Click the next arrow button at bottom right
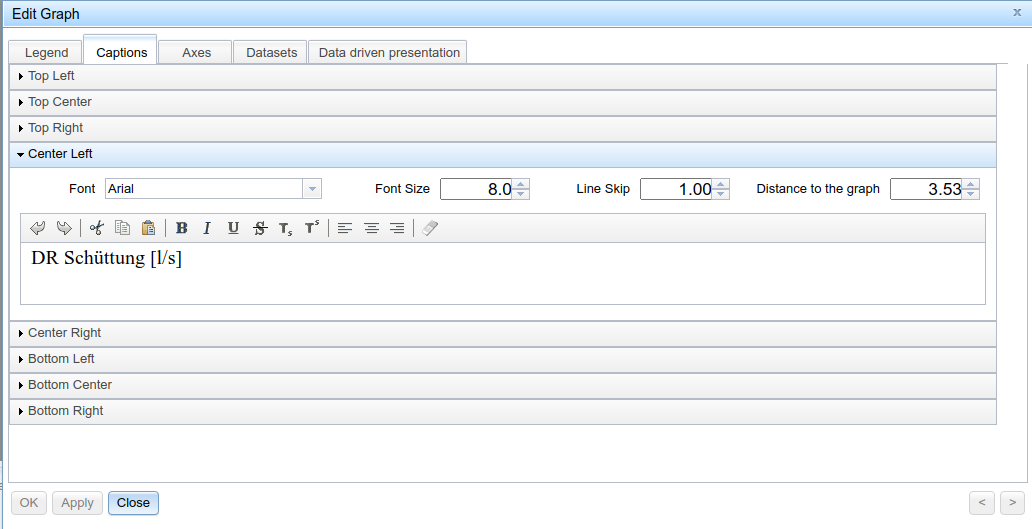The width and height of the screenshot is (1032, 529). click(1012, 502)
